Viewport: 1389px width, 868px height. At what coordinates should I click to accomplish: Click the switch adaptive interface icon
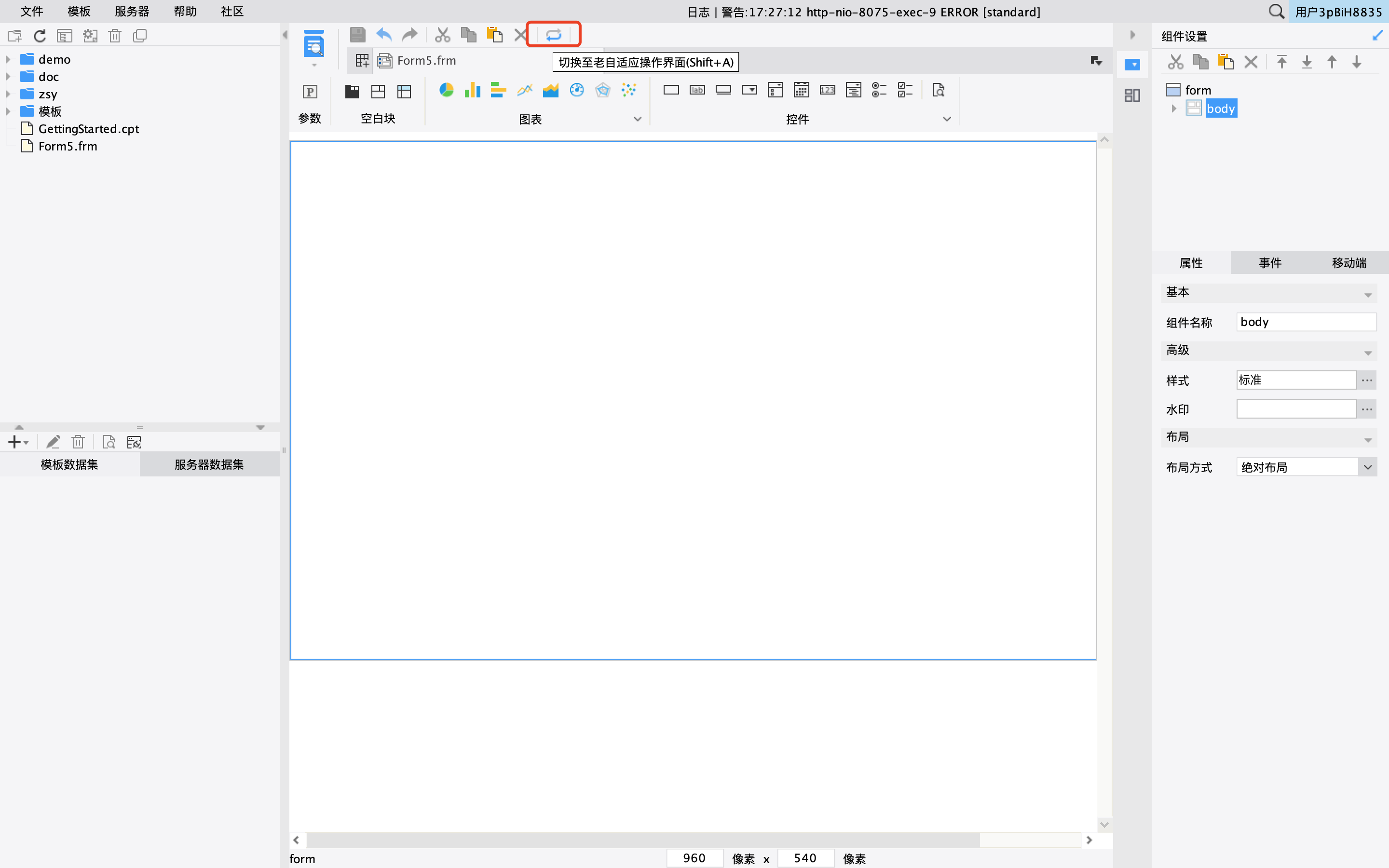(553, 35)
